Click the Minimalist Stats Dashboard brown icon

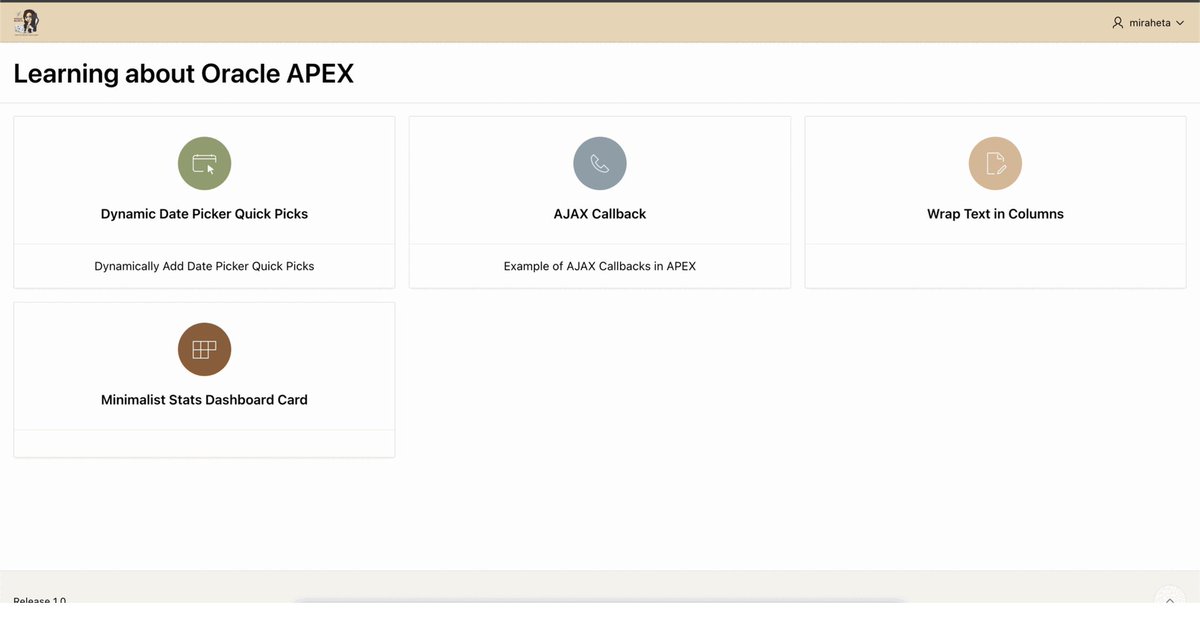click(204, 349)
